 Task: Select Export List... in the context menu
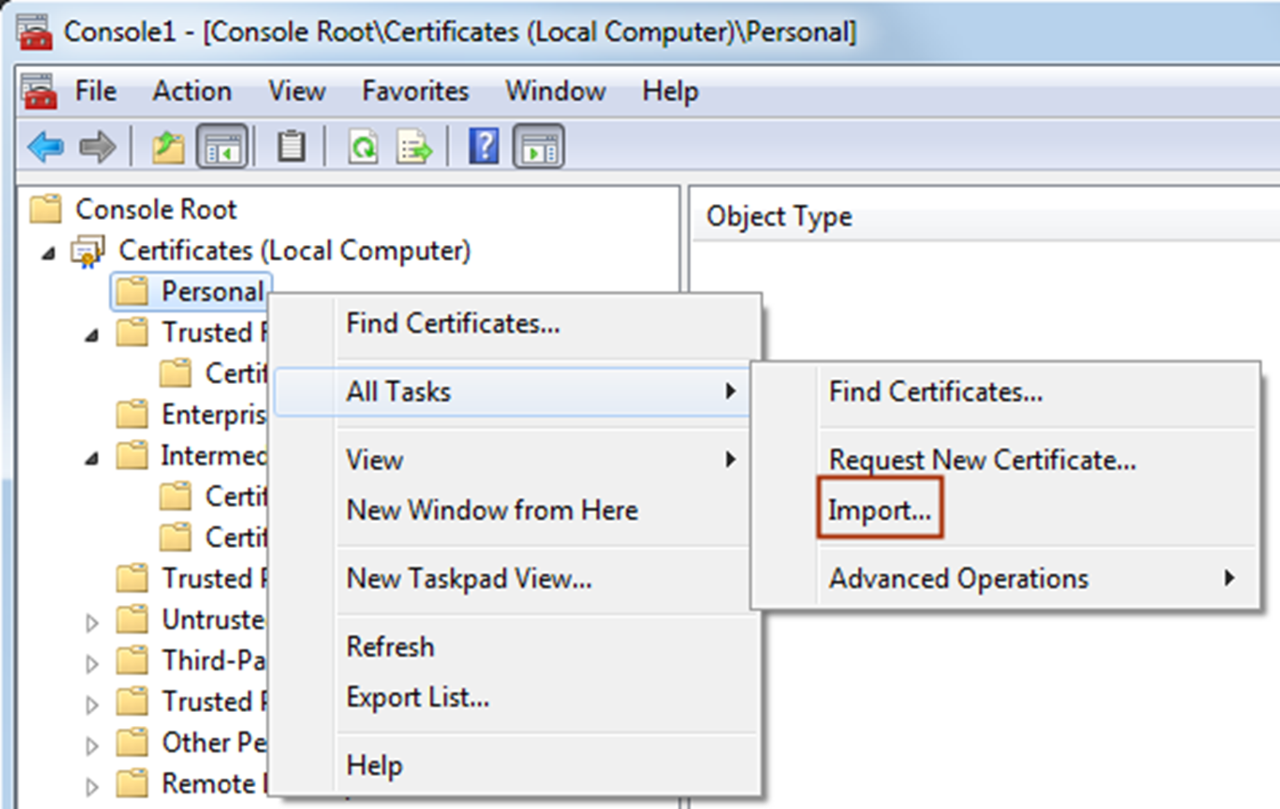(418, 696)
